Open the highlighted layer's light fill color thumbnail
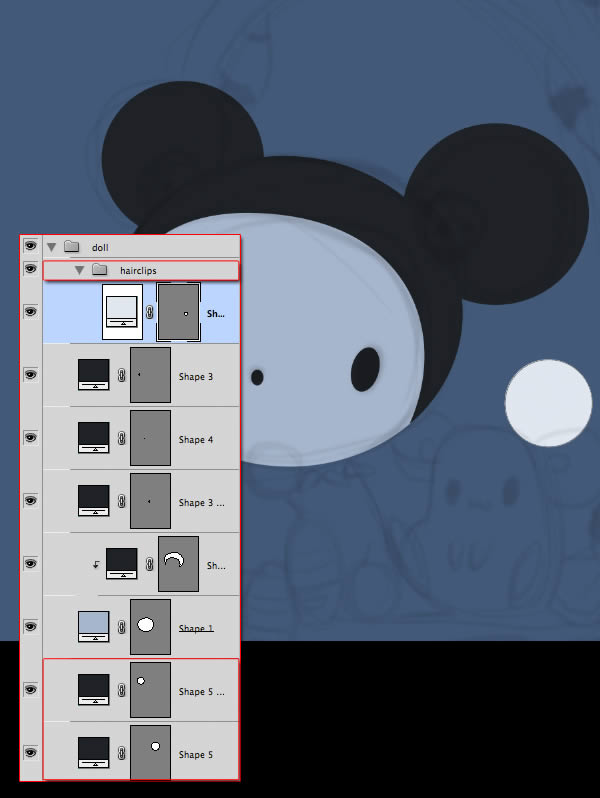 (122, 312)
